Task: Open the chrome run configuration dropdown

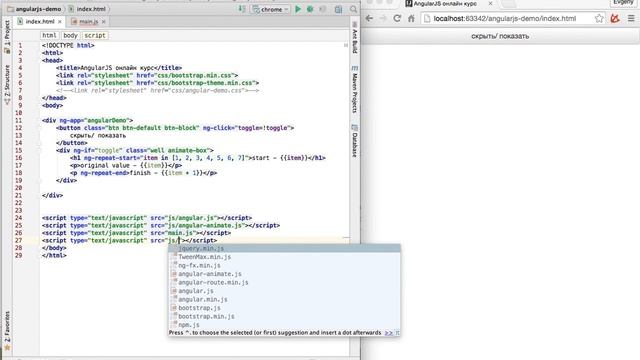Action: point(270,9)
